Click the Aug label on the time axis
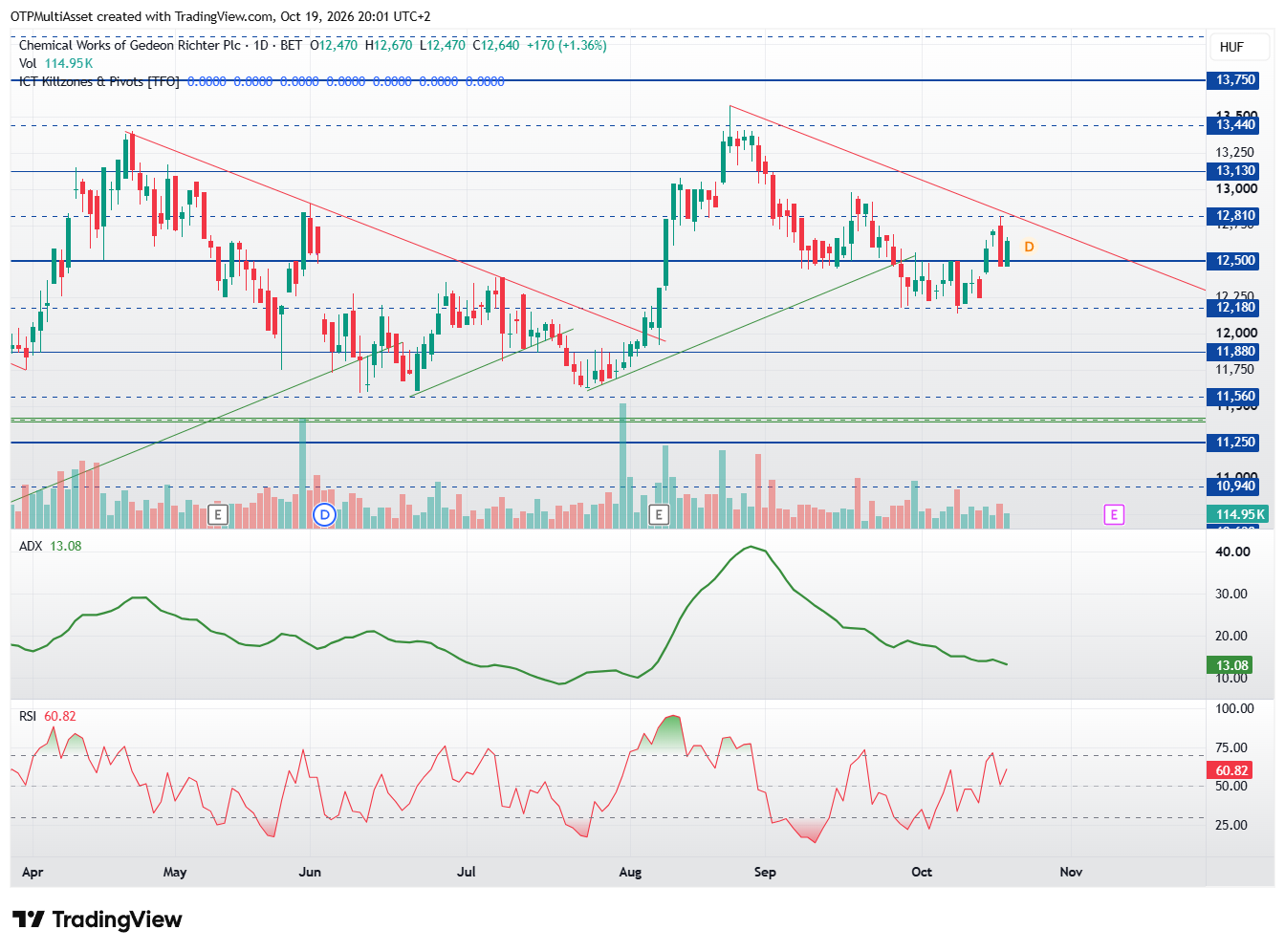The width and height of the screenshot is (1285, 952). click(630, 872)
